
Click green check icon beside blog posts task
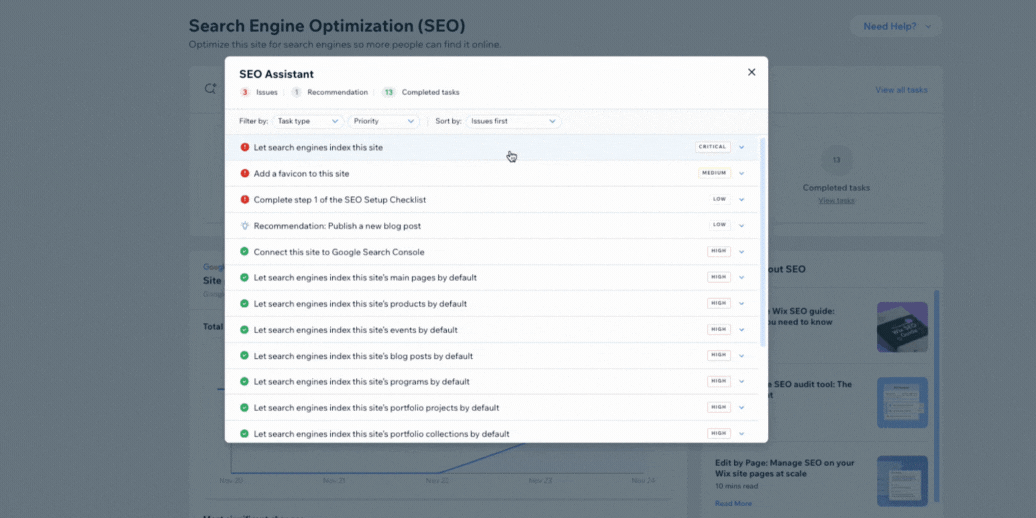(x=244, y=355)
